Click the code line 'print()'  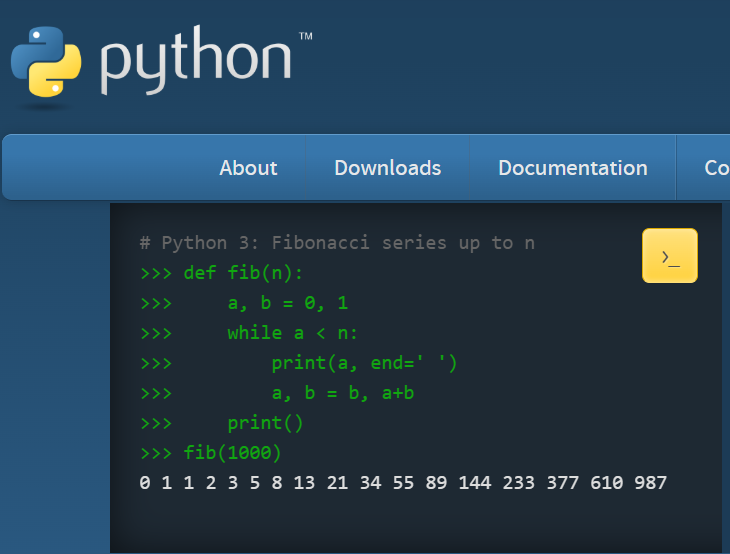point(265,423)
